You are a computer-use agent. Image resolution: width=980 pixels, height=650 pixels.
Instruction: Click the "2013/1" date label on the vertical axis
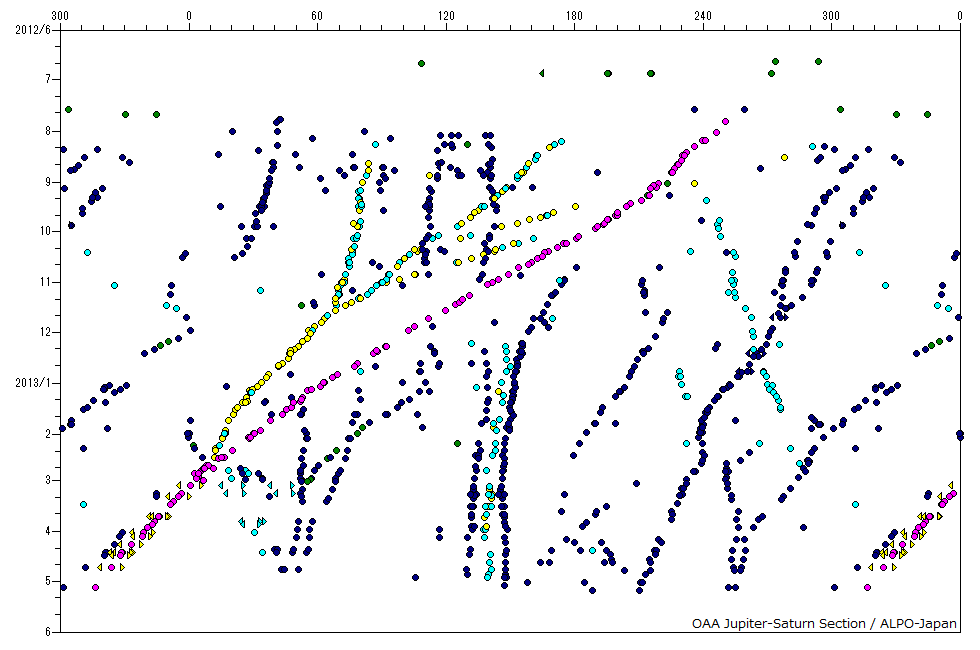33,382
